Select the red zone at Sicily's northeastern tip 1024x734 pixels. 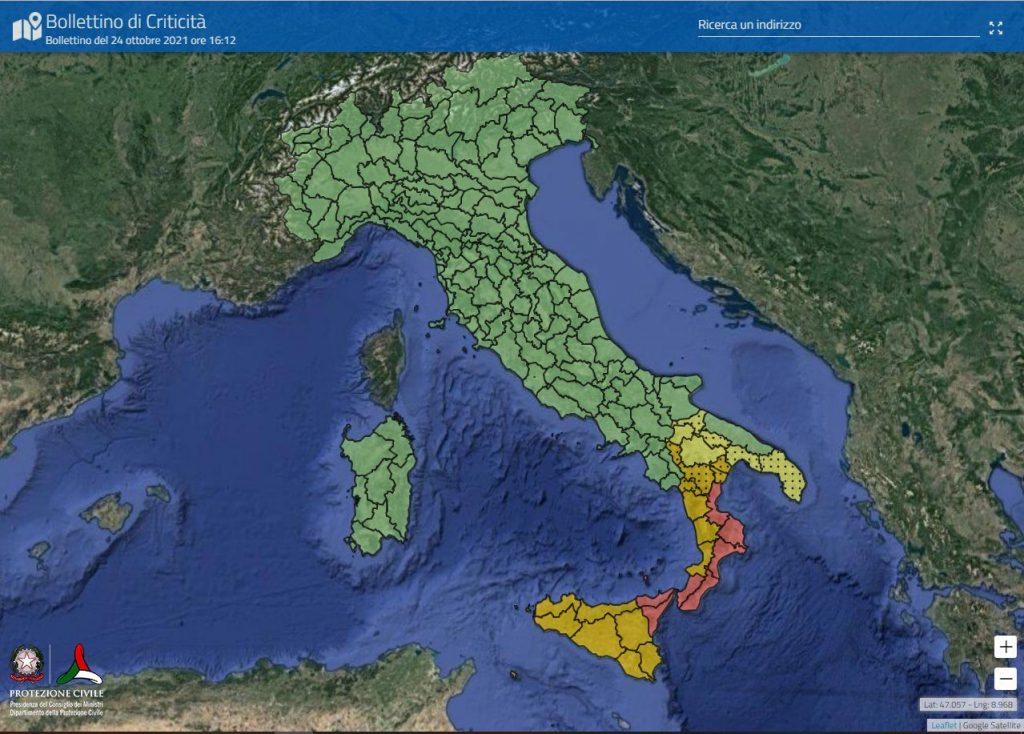tap(655, 606)
